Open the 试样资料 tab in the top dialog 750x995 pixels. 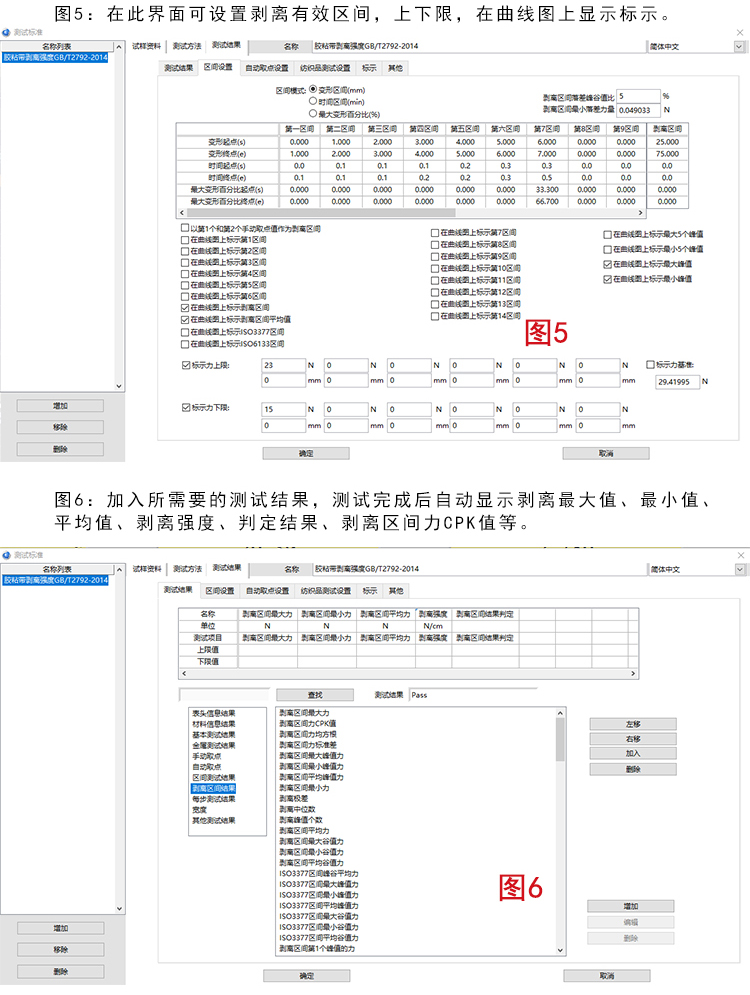(x=147, y=46)
